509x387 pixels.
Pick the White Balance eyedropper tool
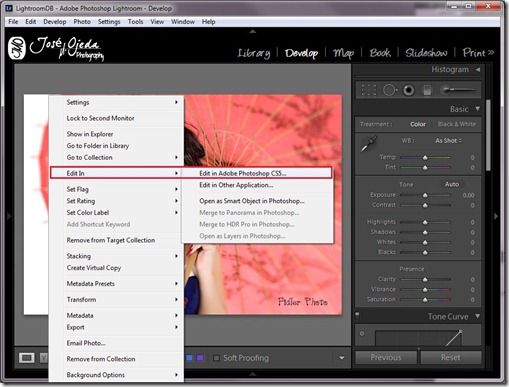point(369,144)
